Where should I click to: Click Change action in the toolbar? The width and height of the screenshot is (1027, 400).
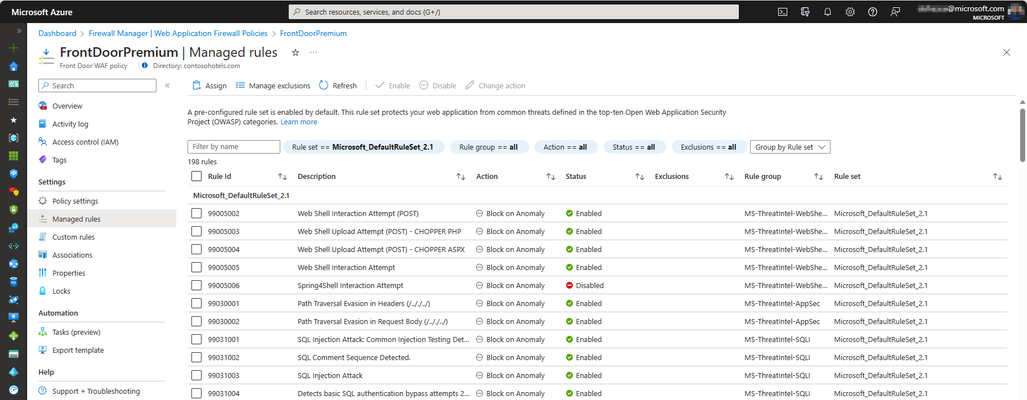(x=495, y=86)
